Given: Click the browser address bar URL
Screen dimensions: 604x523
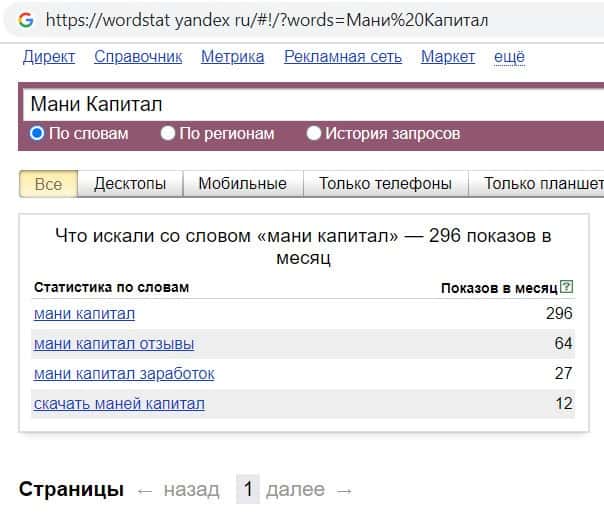Looking at the screenshot, I should coord(268,20).
